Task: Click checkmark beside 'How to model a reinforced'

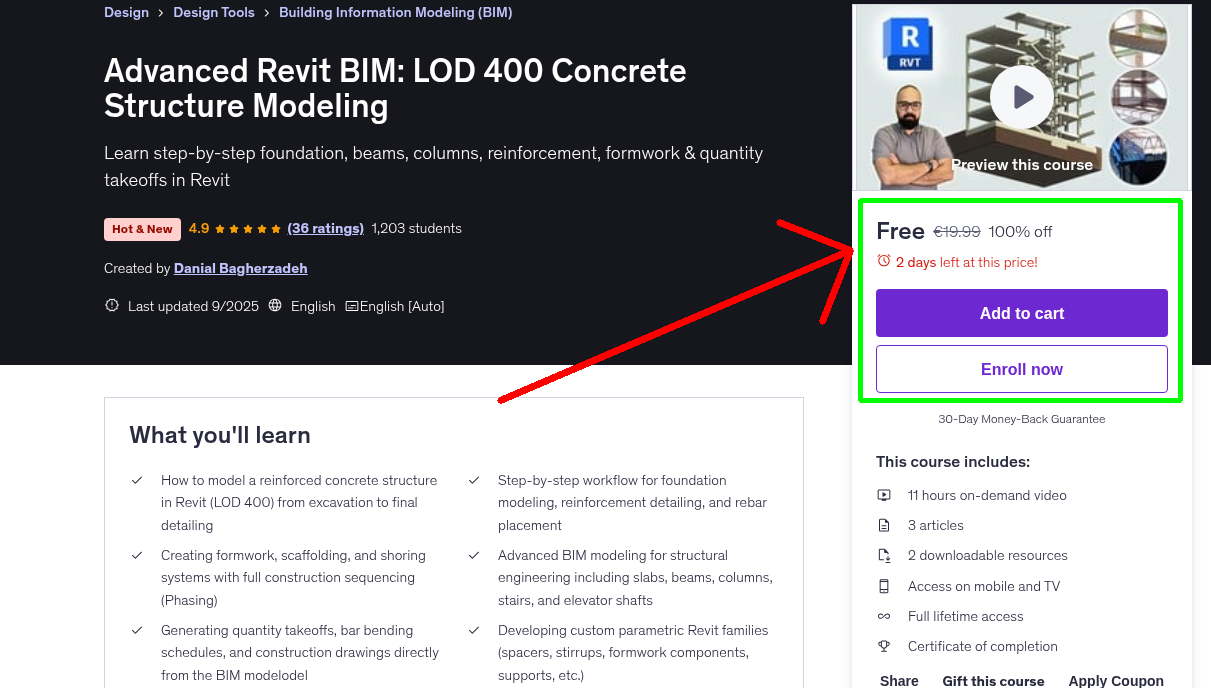Action: click(137, 481)
